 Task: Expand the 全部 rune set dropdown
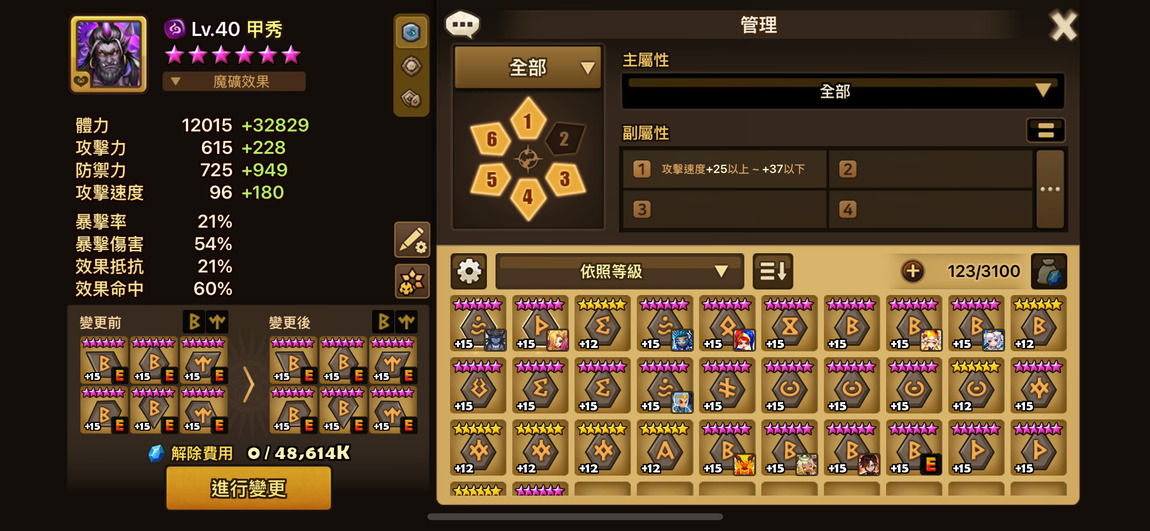pyautogui.click(x=528, y=67)
